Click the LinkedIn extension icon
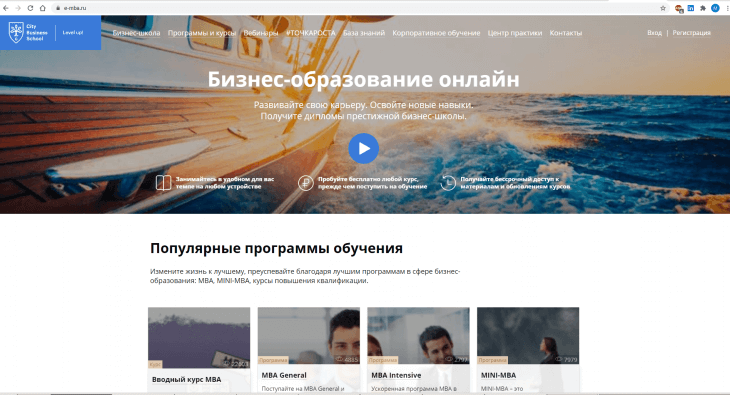The image size is (730, 395). pos(691,8)
